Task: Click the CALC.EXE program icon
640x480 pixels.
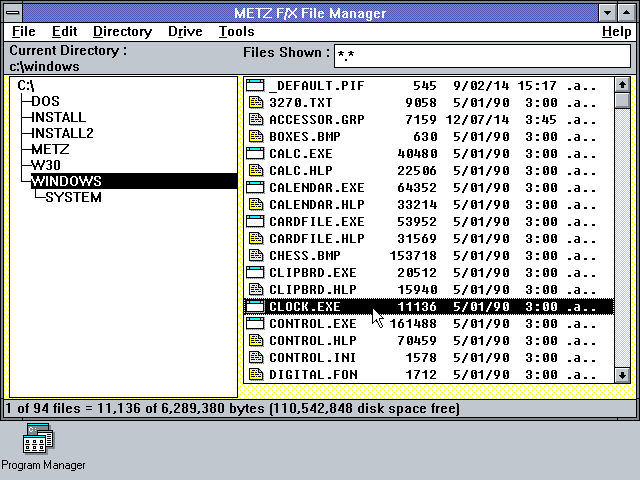Action: pyautogui.click(x=256, y=153)
